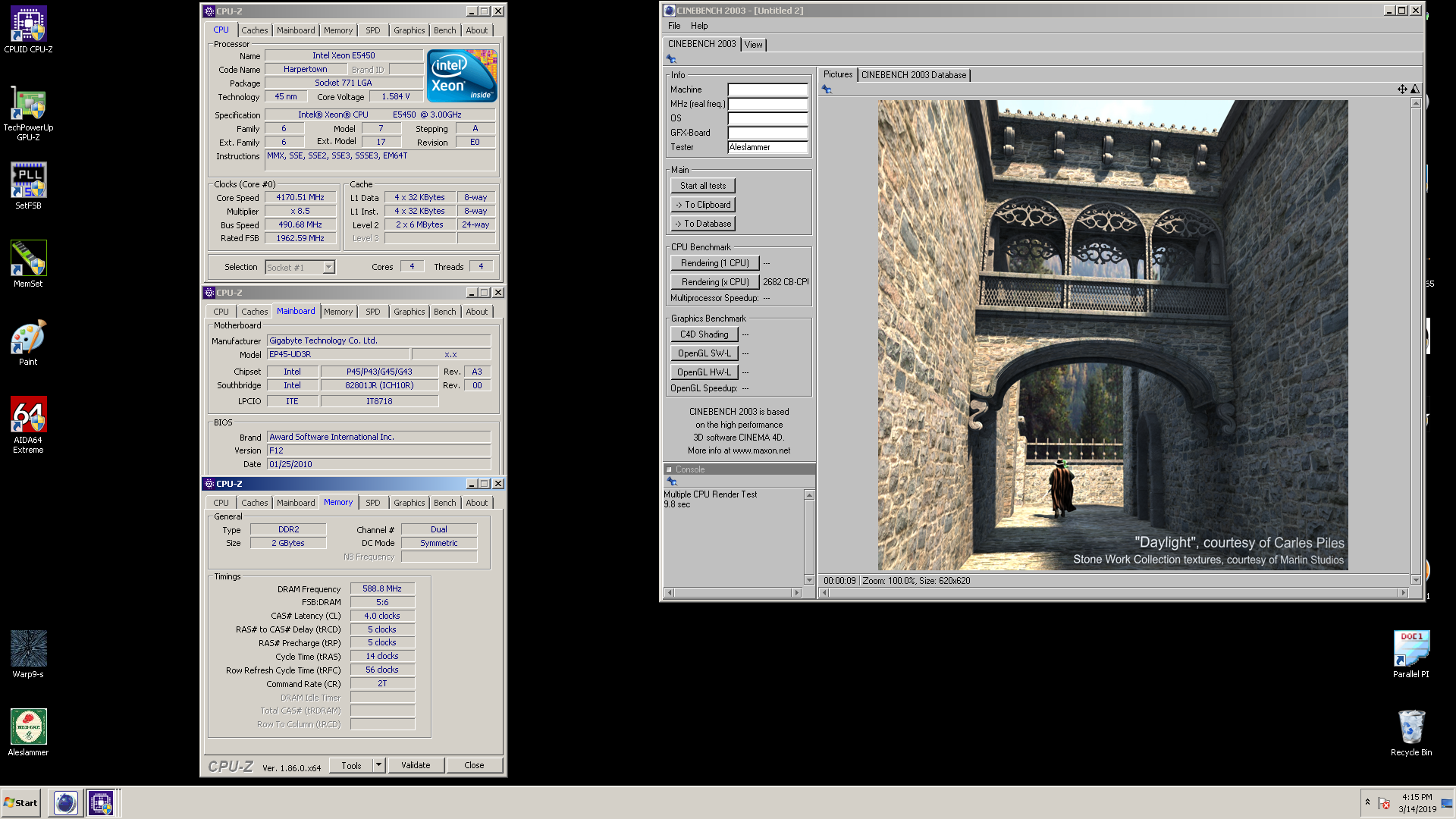Run the OpenGL HW-L test
The height and width of the screenshot is (819, 1456).
(704, 372)
